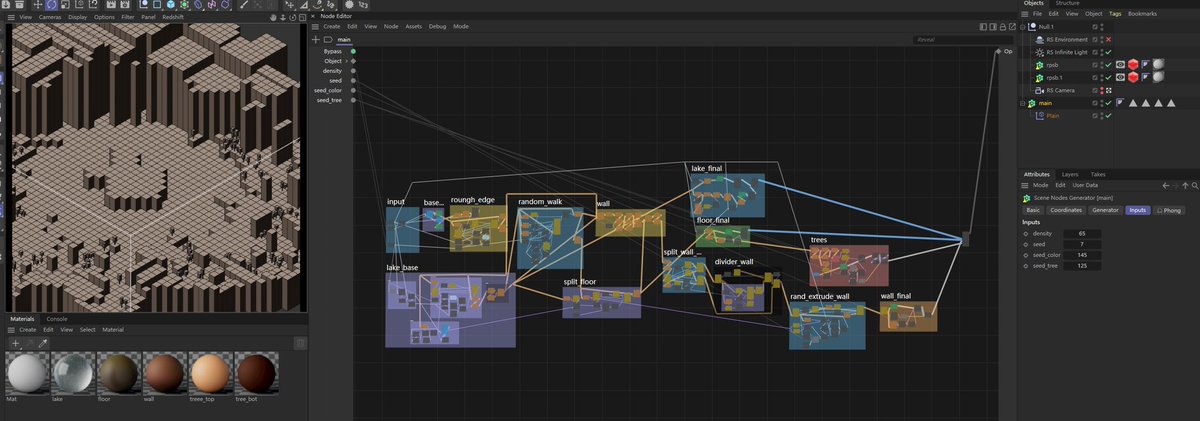1200x421 pixels.
Task: Select the Move tool in top toolbar
Action: pyautogui.click(x=38, y=5)
